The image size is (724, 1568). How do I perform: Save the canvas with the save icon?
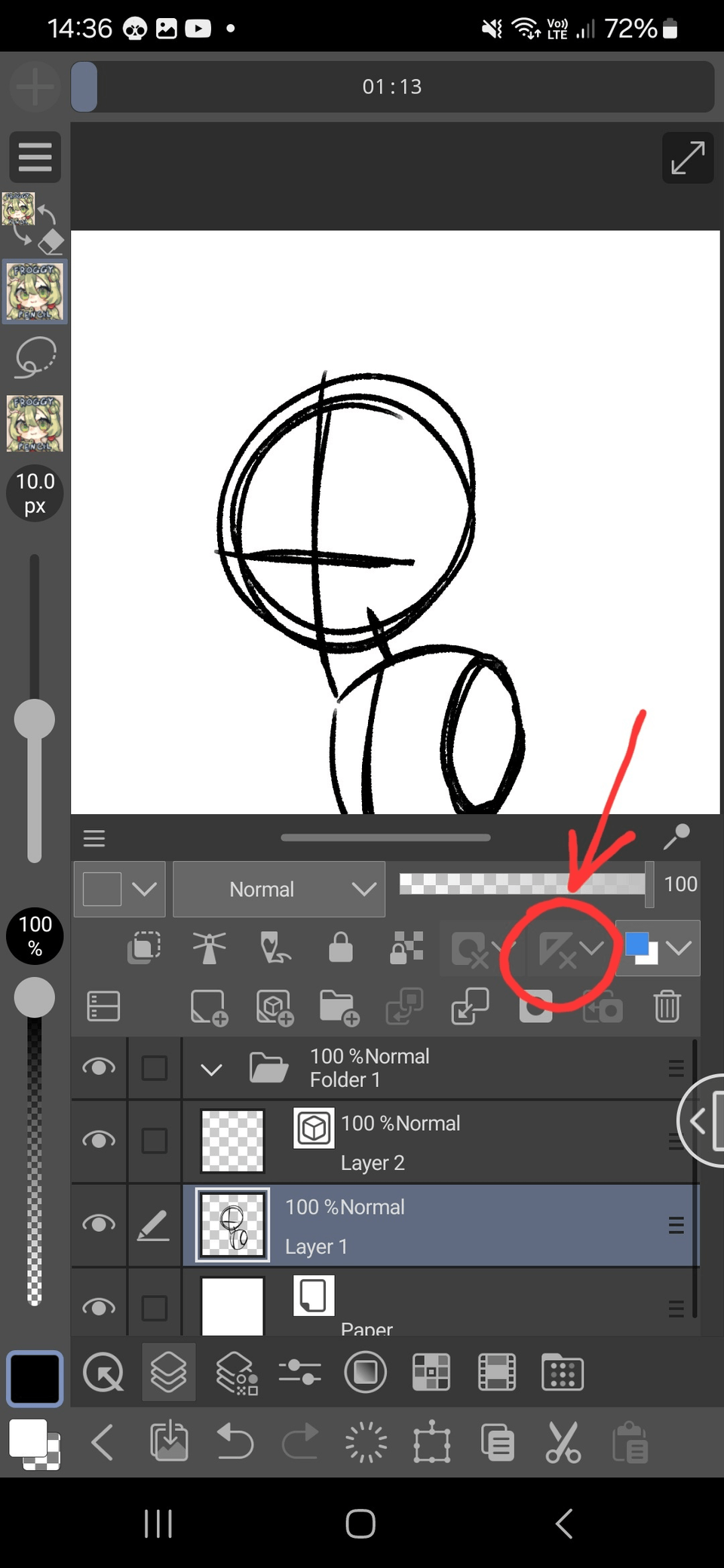pos(169,1441)
